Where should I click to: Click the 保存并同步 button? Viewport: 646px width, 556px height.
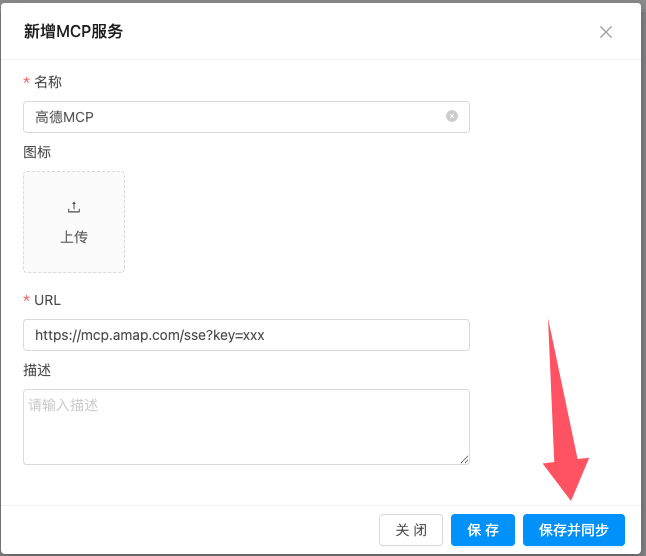573,530
